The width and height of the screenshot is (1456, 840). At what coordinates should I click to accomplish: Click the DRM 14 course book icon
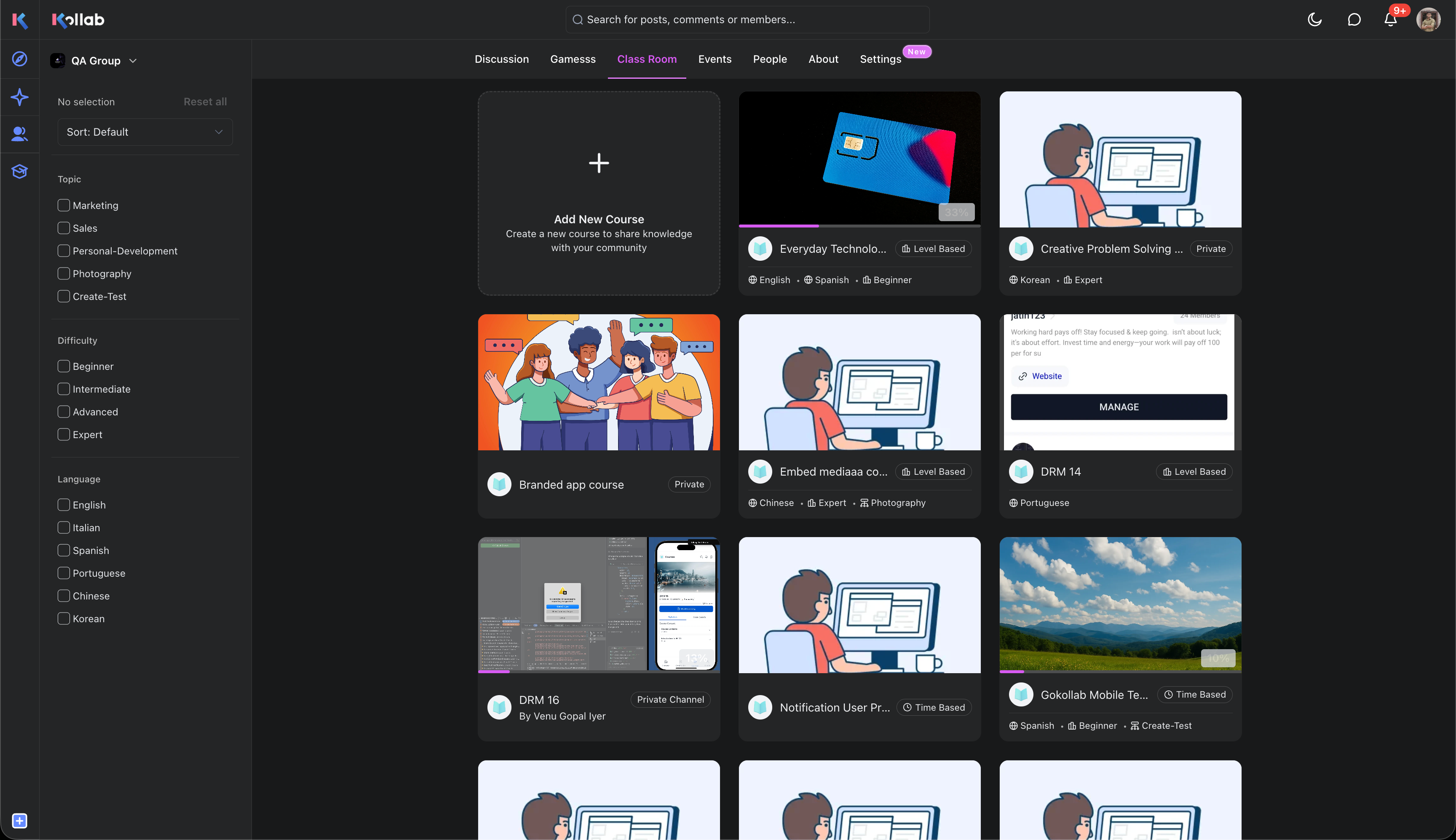pos(1020,471)
